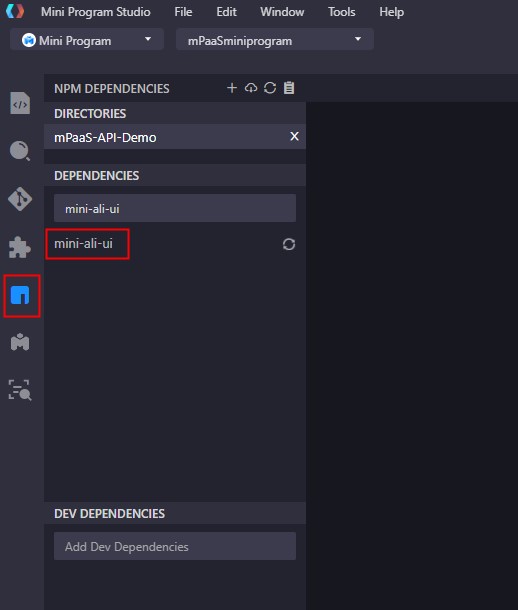Open the Window menu
The image size is (518, 610).
282,12
